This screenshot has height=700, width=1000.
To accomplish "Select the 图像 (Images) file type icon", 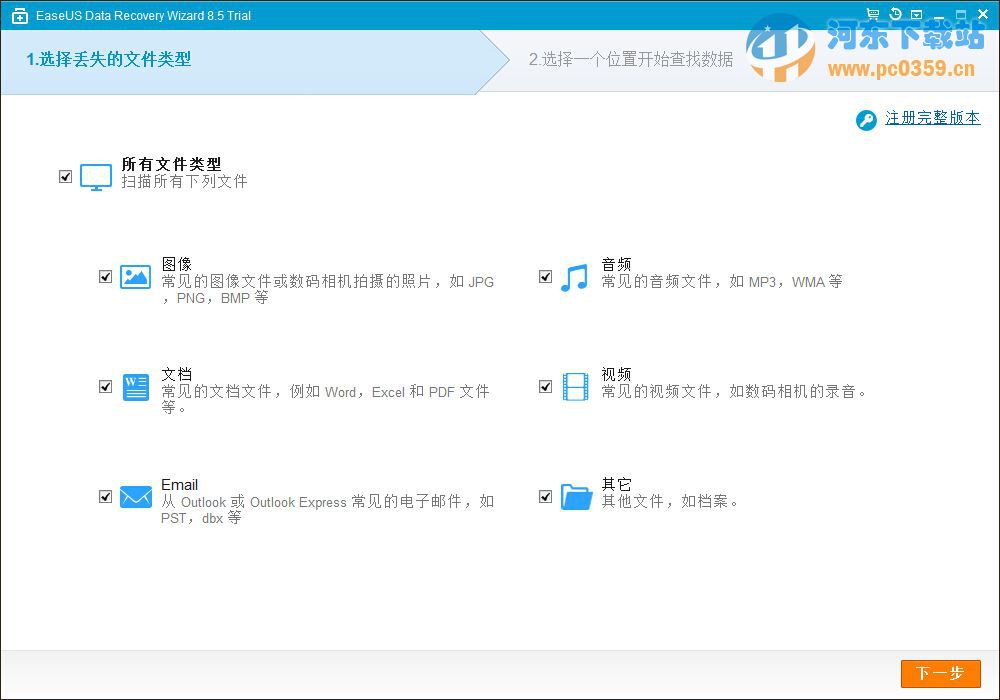I will click(135, 277).
